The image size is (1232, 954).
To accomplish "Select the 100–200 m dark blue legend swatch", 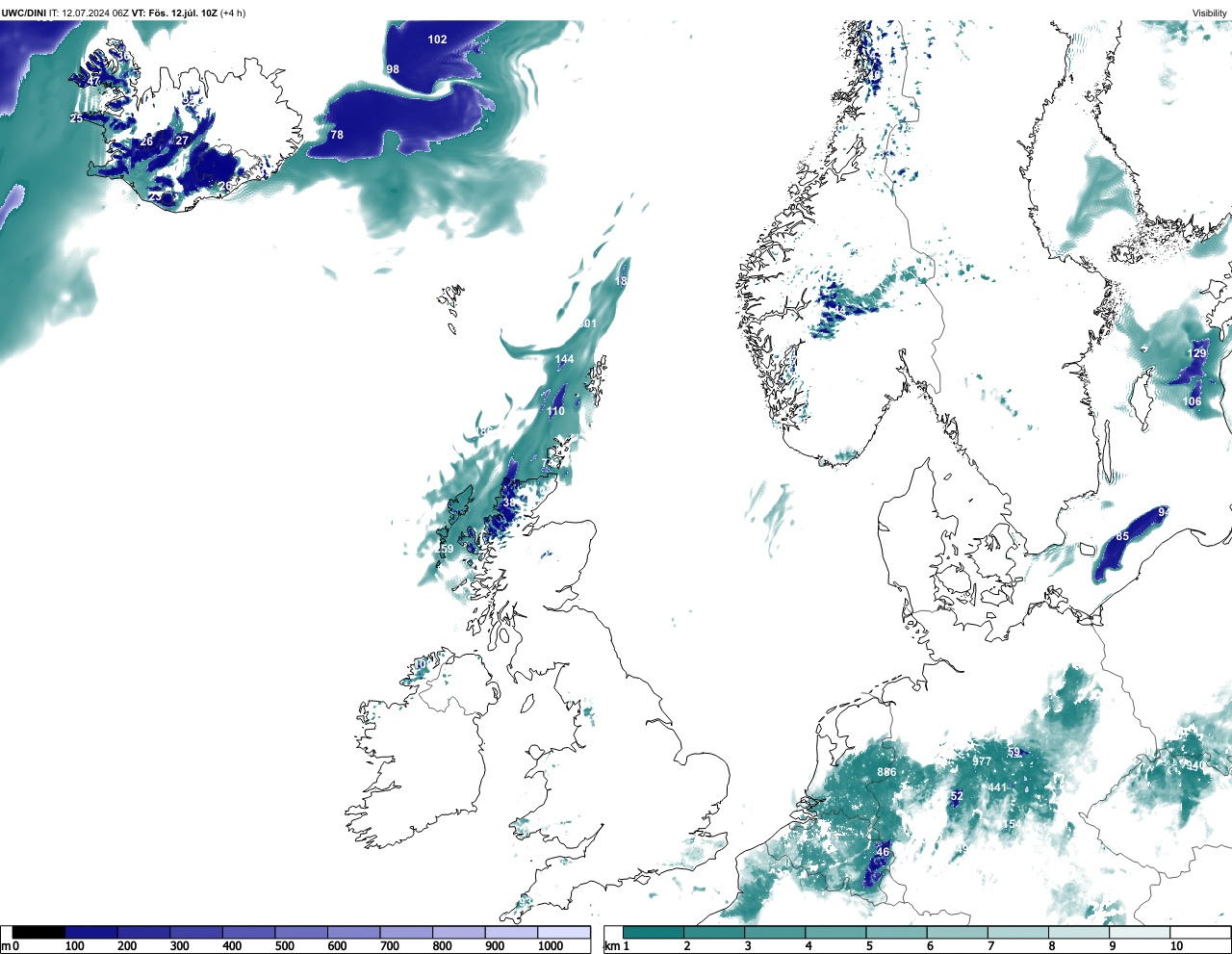I will (91, 932).
